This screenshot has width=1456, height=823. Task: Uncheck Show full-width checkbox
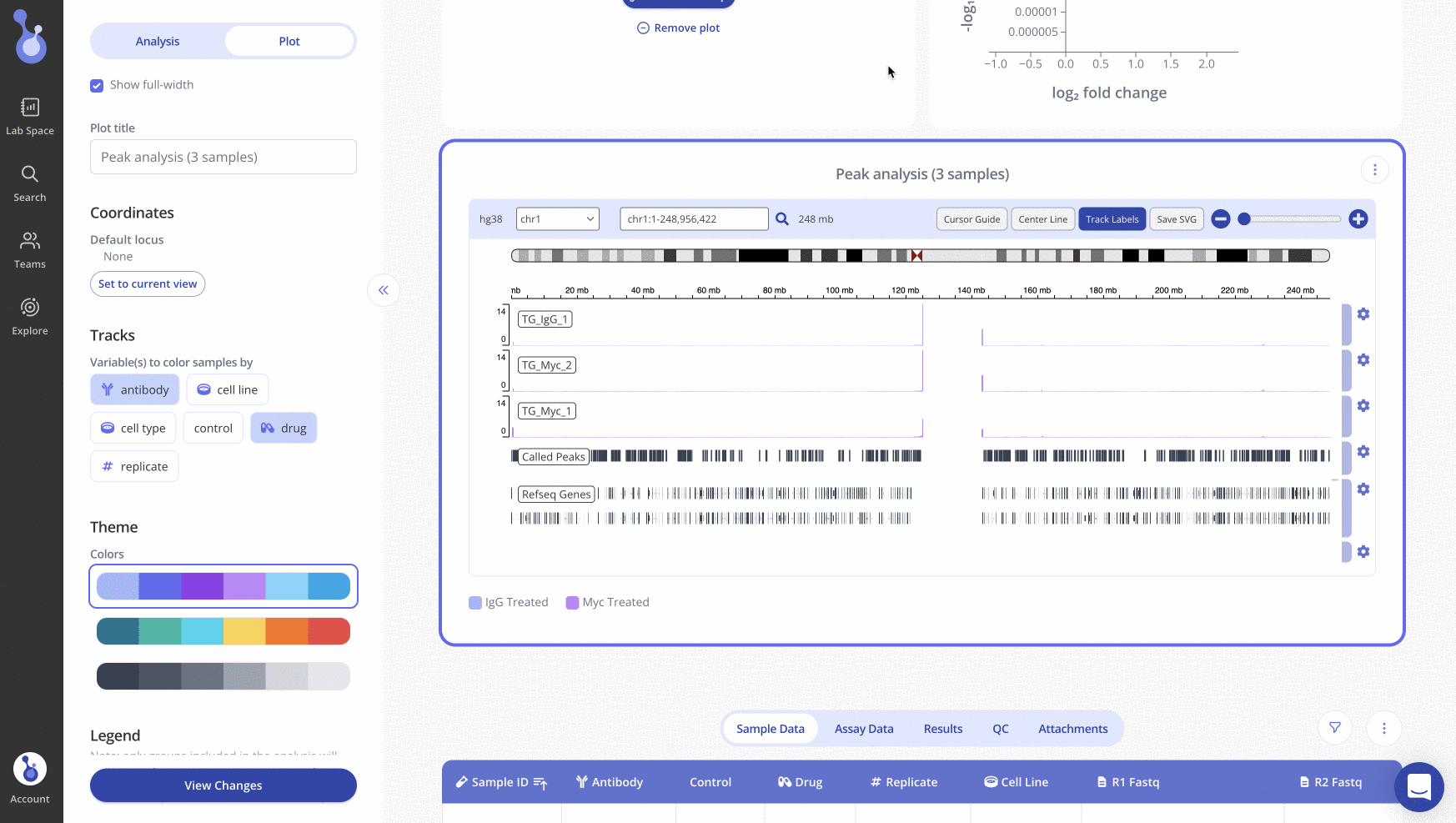[97, 86]
